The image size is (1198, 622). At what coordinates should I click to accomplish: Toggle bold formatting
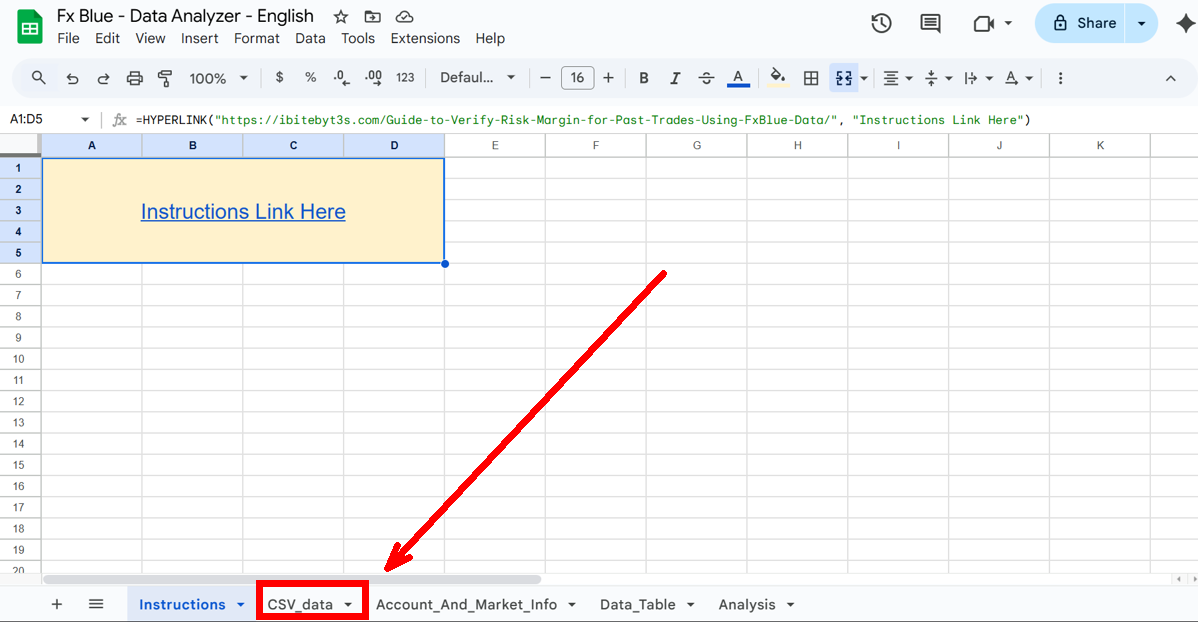pos(644,78)
